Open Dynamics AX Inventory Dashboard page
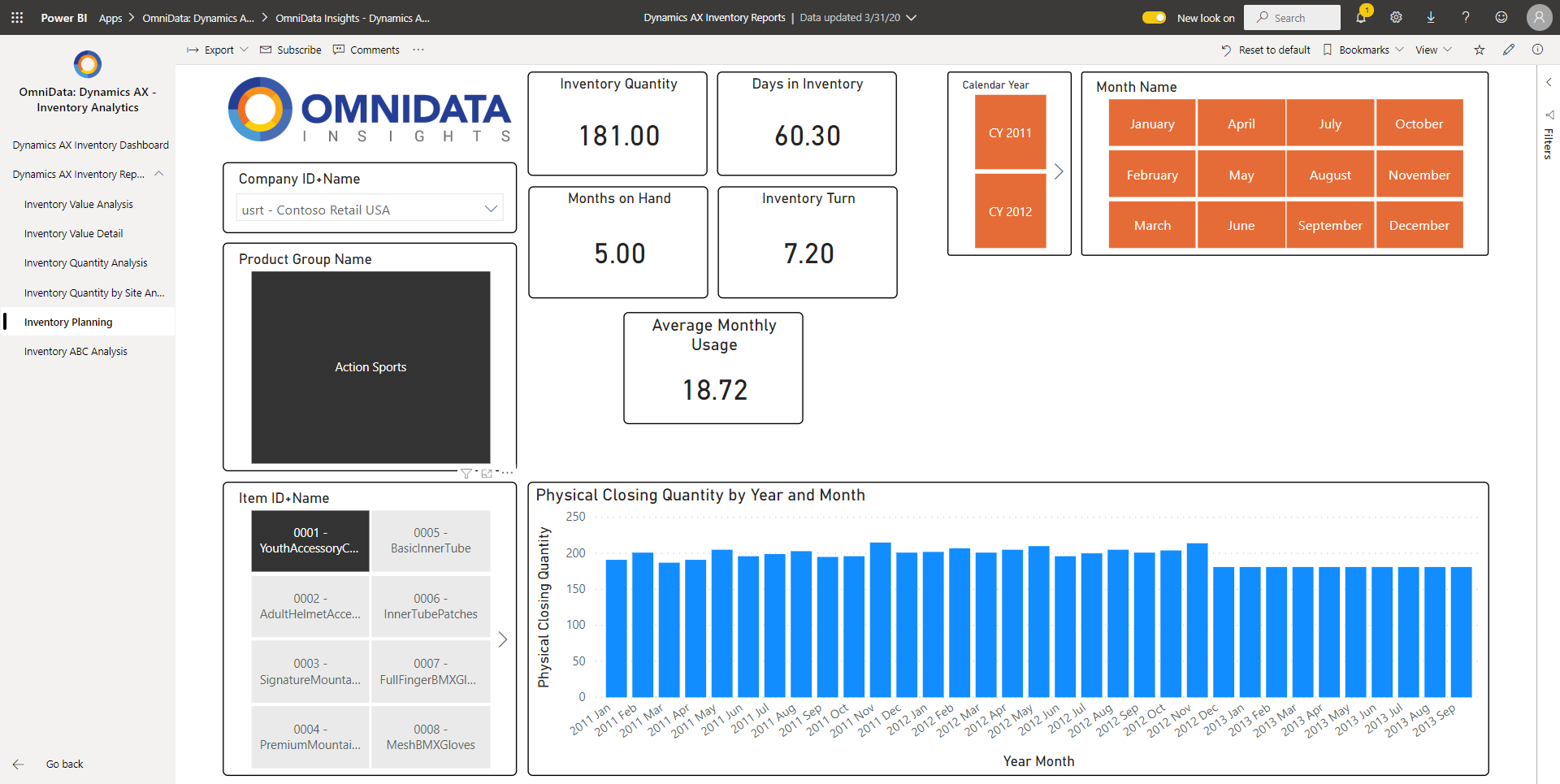 pos(90,145)
